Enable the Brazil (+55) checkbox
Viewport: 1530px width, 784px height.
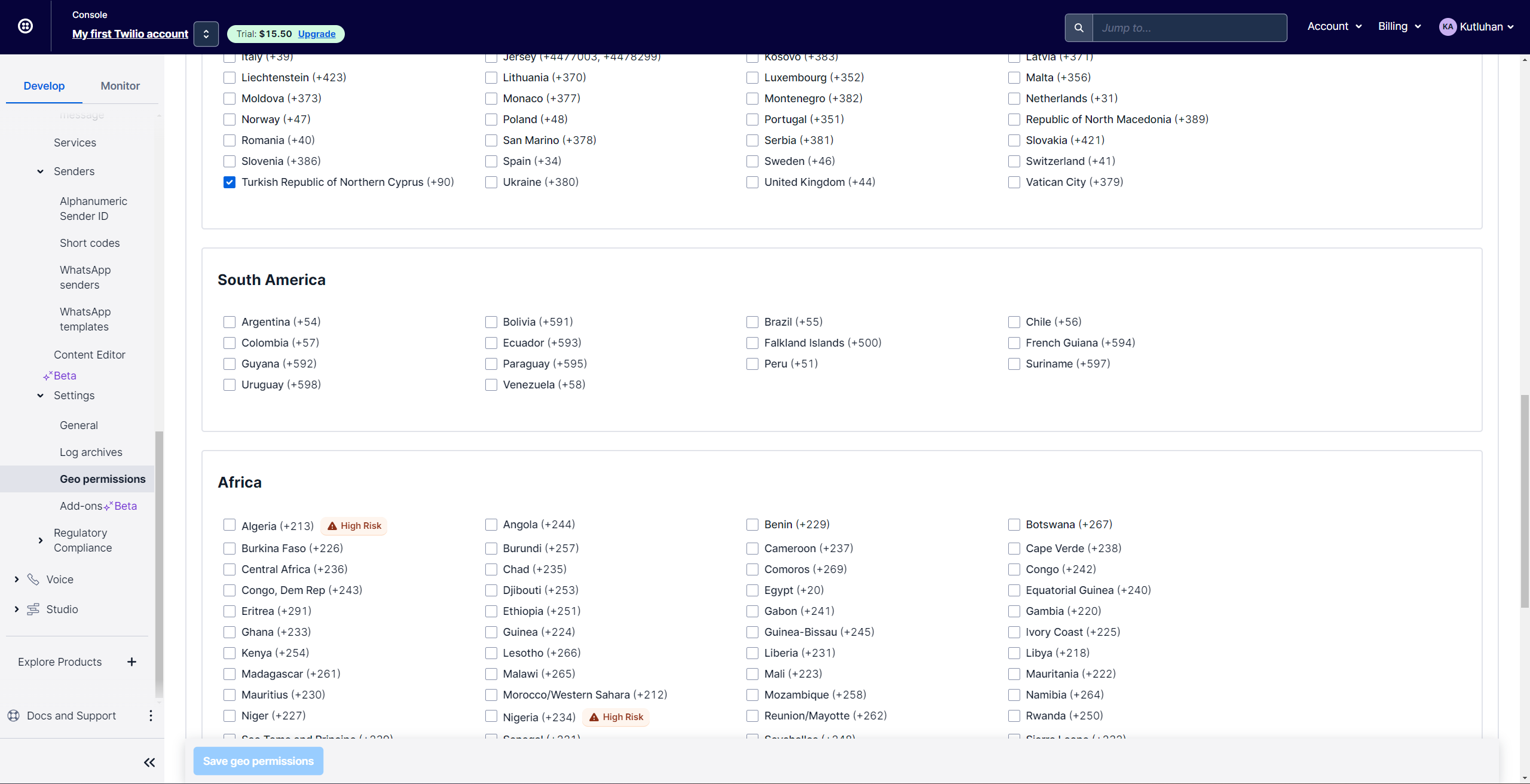click(x=752, y=322)
